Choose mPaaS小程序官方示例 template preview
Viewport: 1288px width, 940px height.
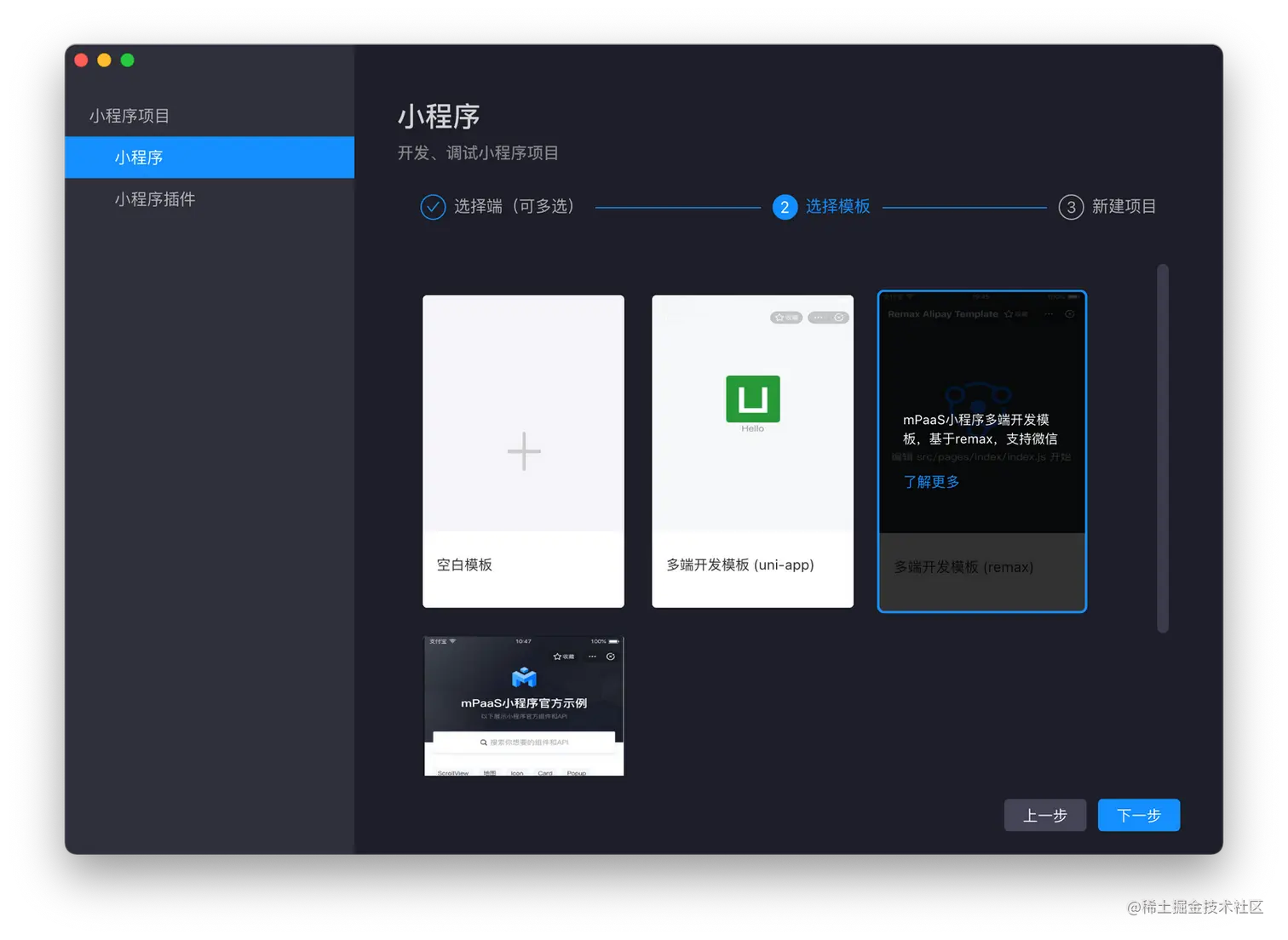[x=524, y=706]
